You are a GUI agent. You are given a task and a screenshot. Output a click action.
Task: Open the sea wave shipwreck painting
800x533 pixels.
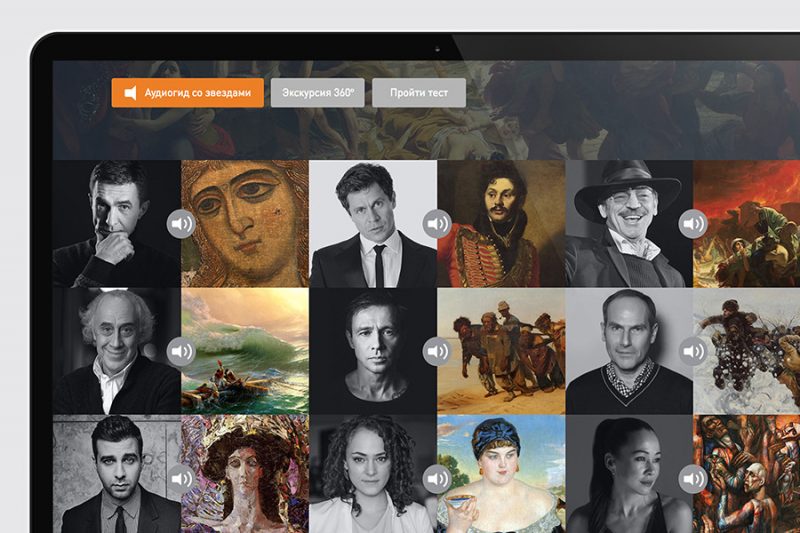tap(245, 351)
